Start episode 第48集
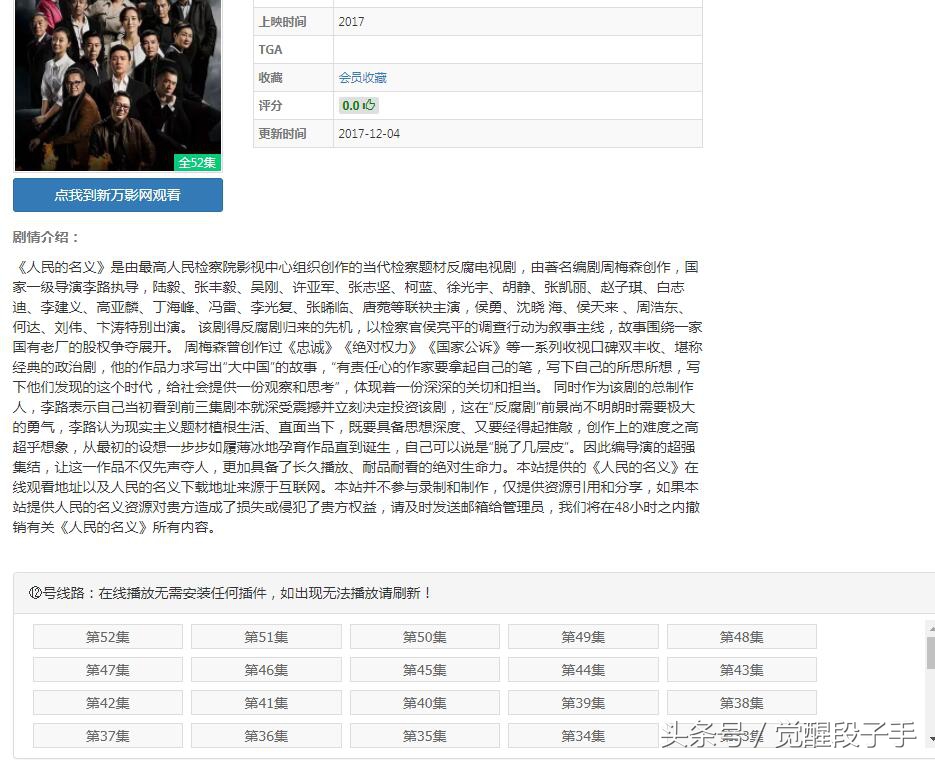The image size is (935, 760). [741, 636]
